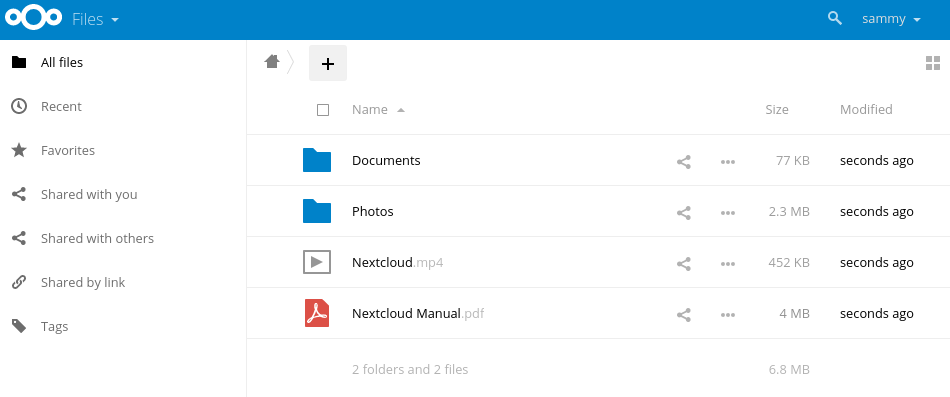Open the Photos folder
The height and width of the screenshot is (397, 950).
coord(373,212)
